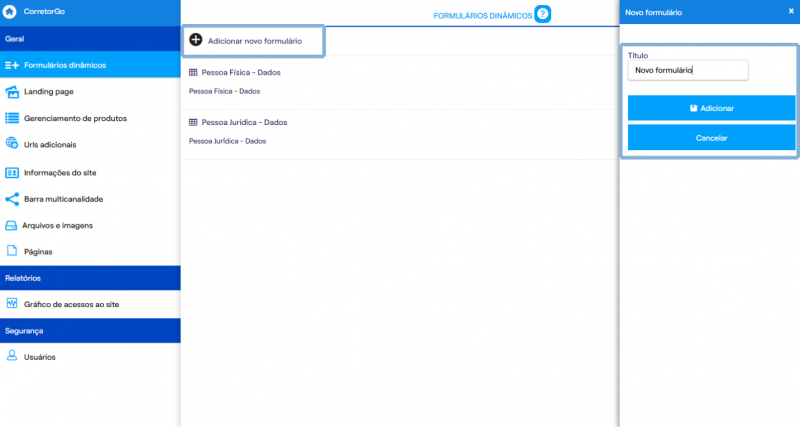Click the CorretorGo home icon
The image size is (800, 427).
10,11
